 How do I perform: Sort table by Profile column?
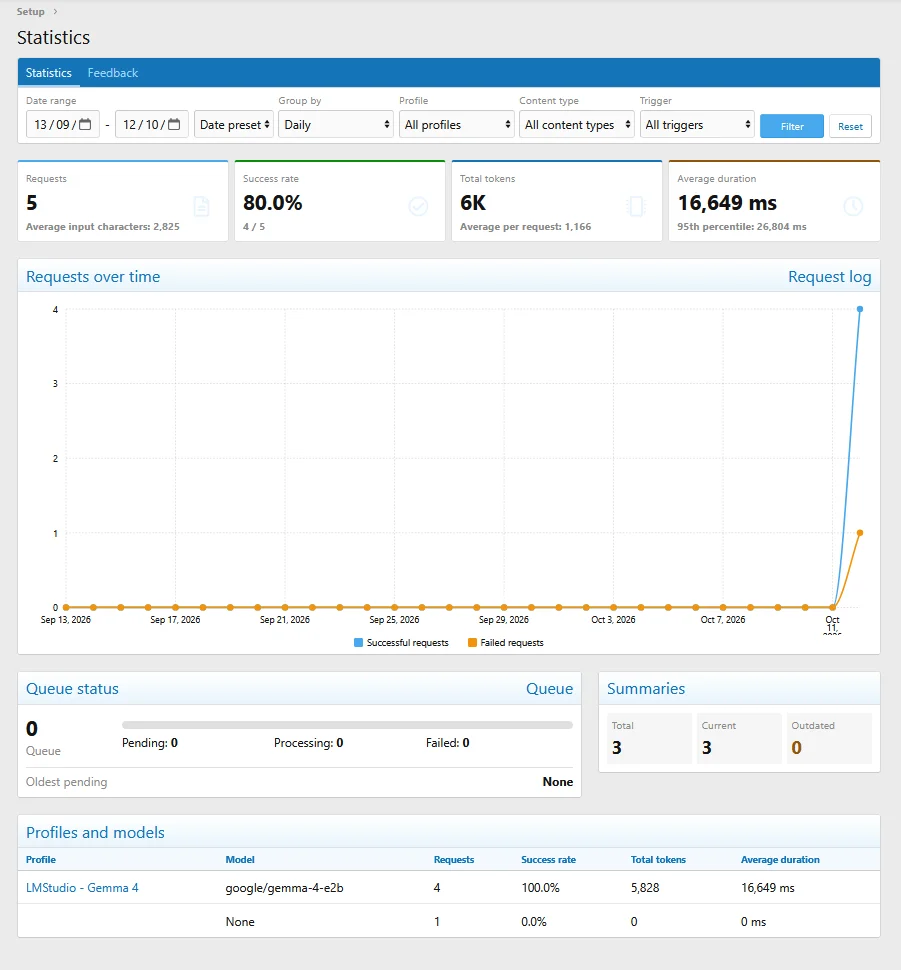tap(41, 859)
